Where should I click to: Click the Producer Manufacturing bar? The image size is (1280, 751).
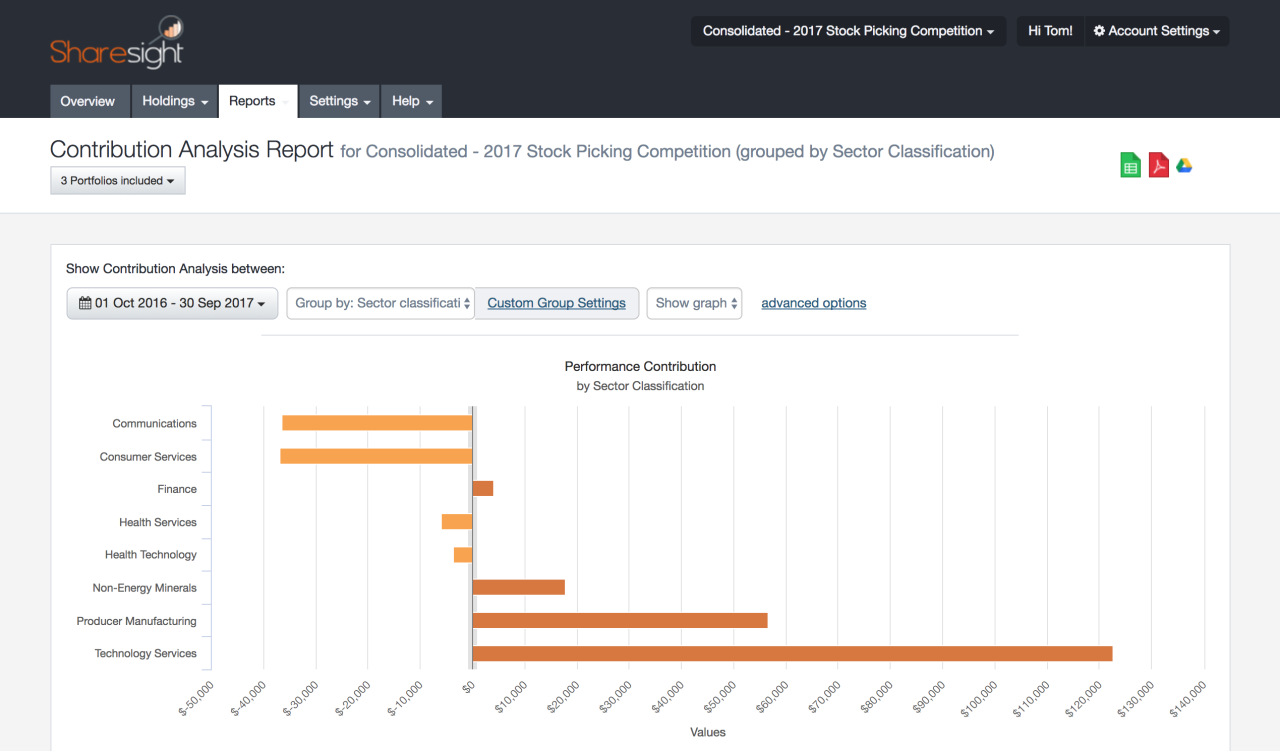pos(620,620)
